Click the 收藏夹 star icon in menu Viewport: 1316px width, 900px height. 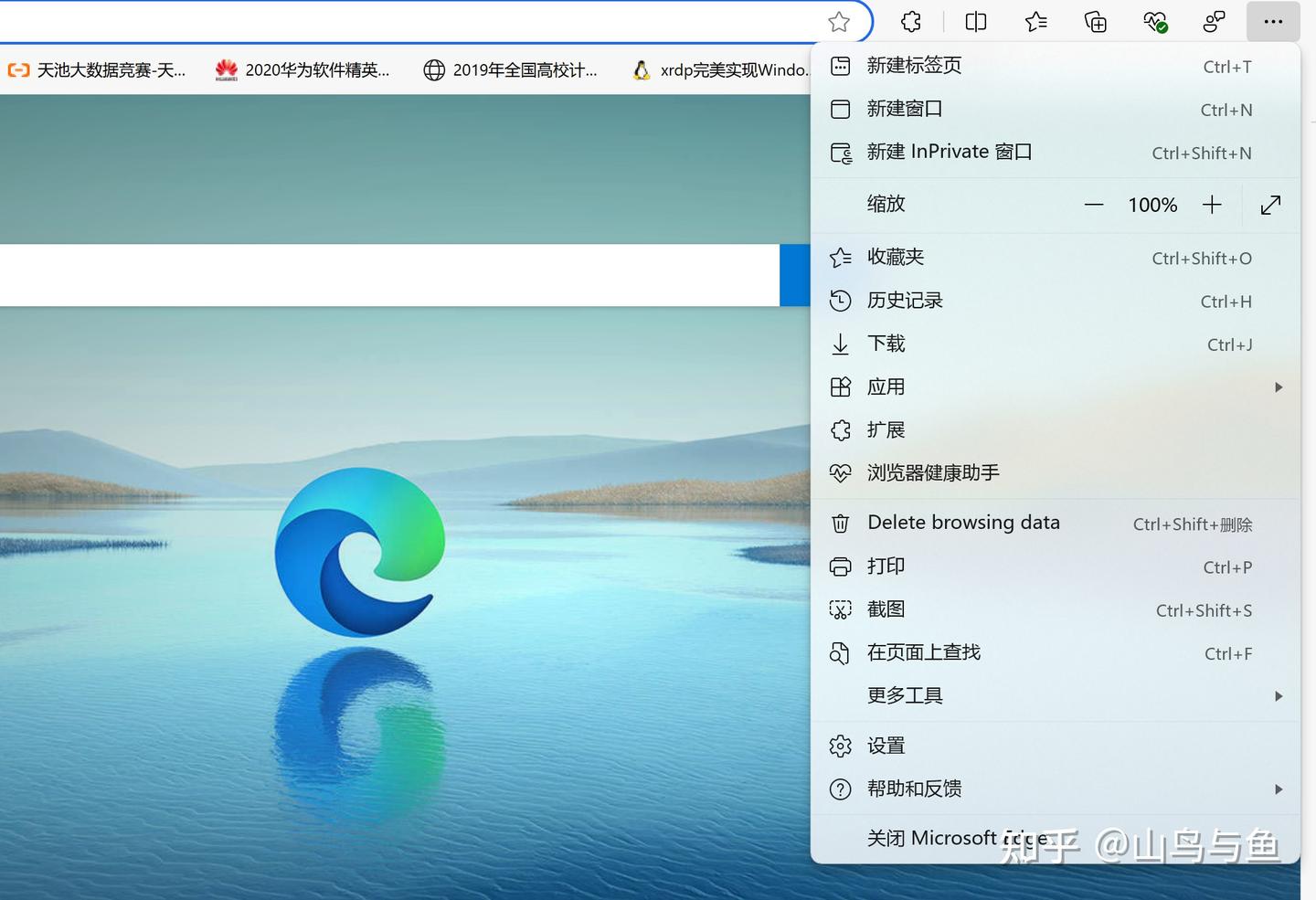(x=840, y=258)
